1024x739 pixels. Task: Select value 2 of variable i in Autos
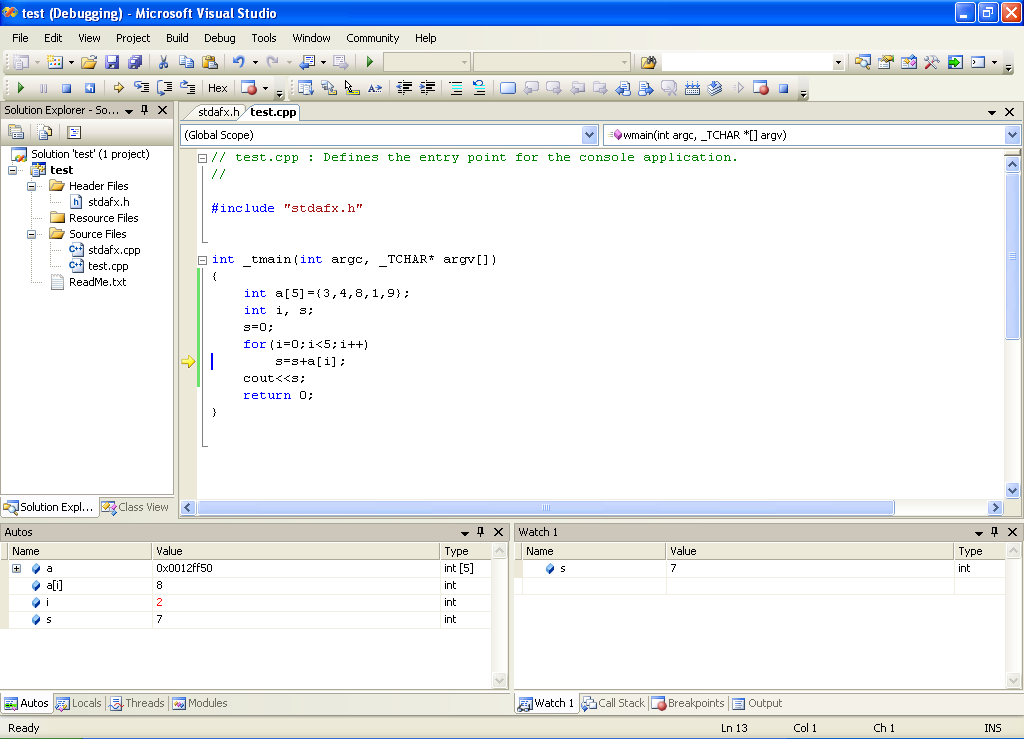(x=159, y=603)
